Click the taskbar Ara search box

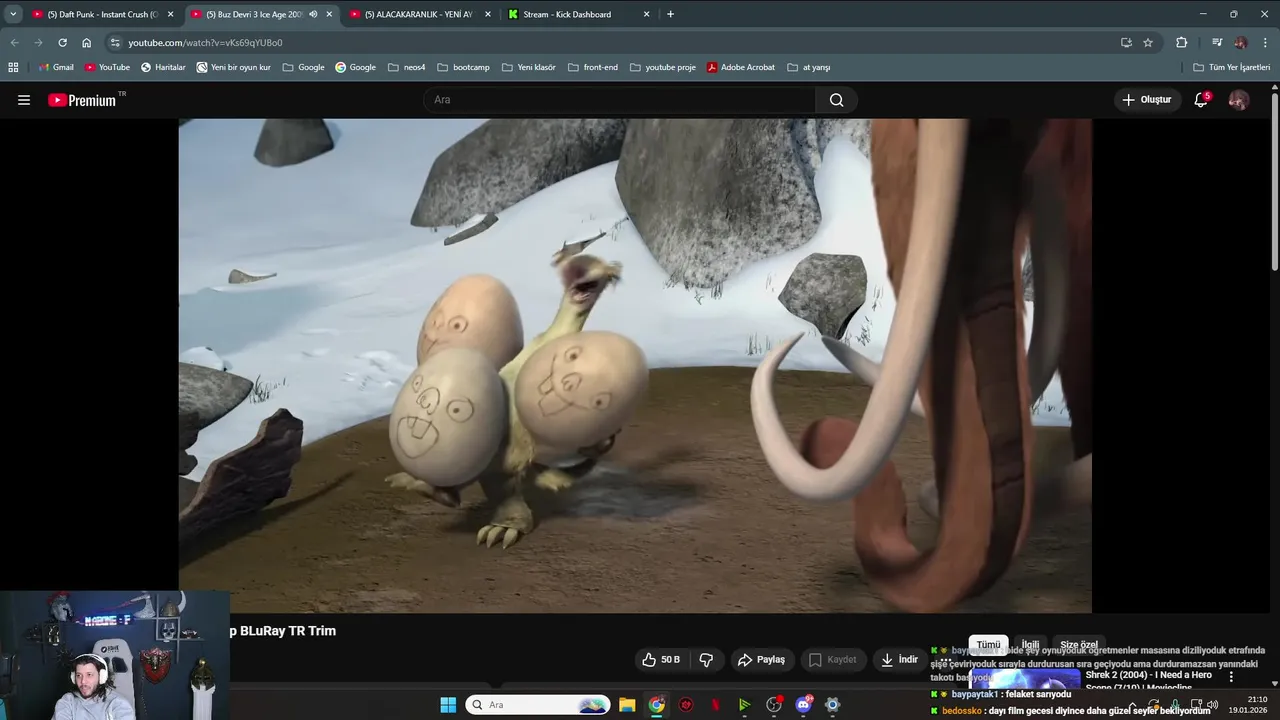pos(538,705)
